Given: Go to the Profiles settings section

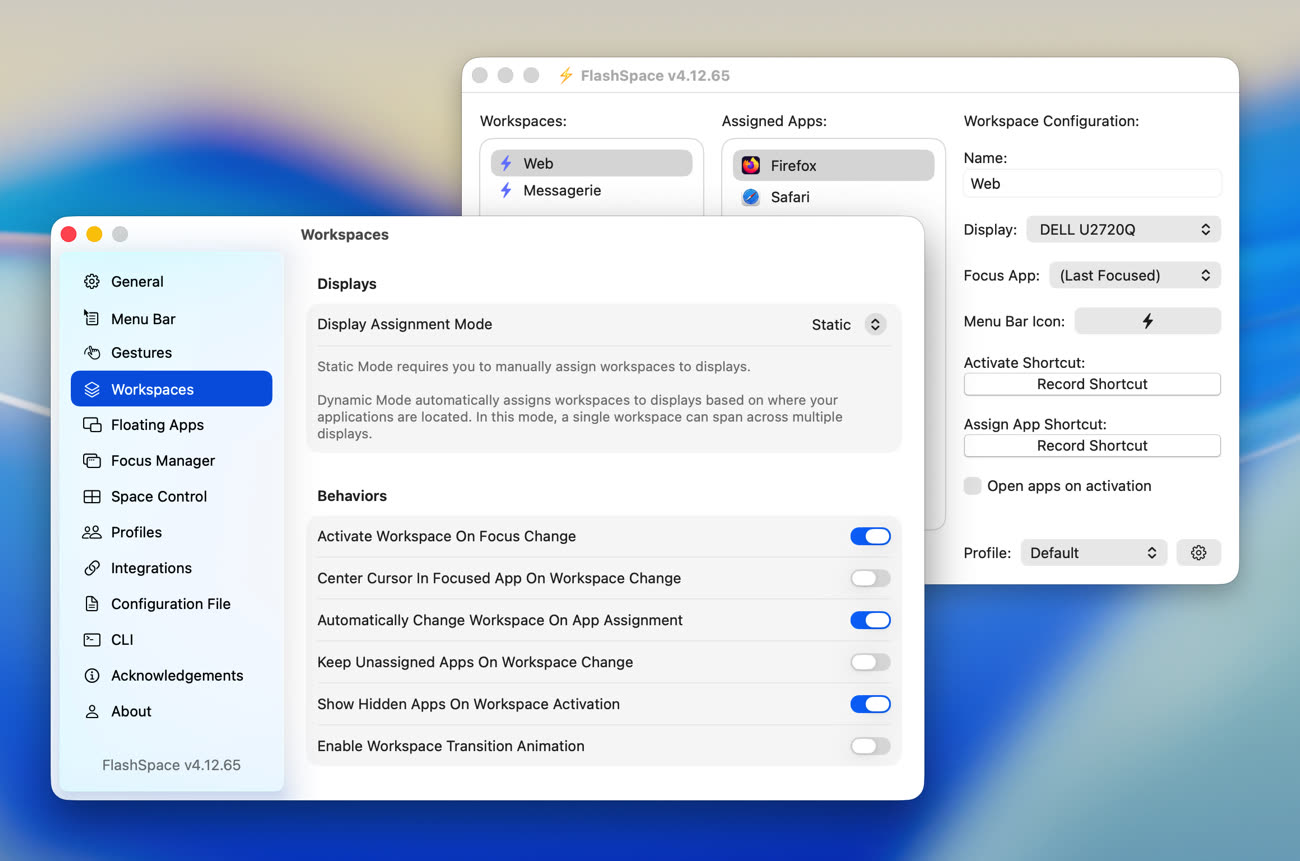Looking at the screenshot, I should pos(136,533).
